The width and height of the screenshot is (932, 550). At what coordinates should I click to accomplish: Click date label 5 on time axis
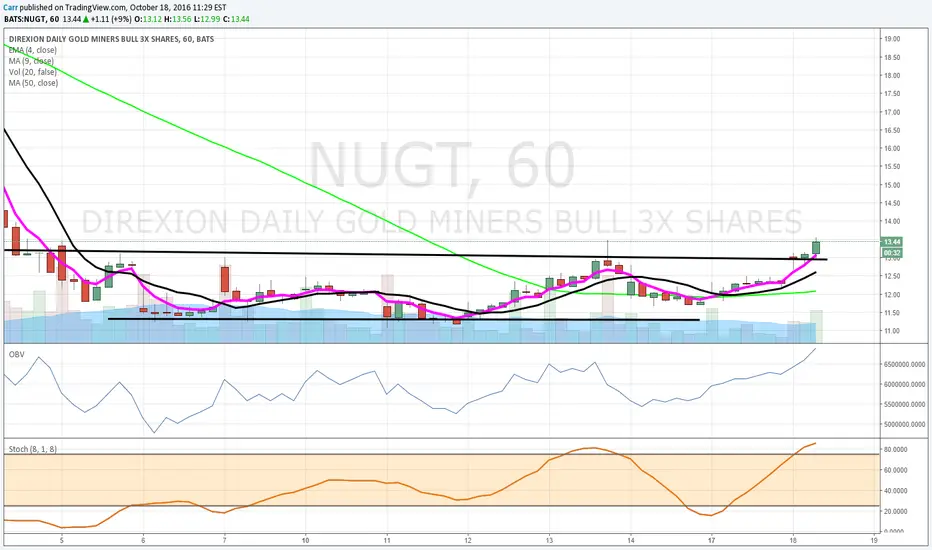(61, 540)
